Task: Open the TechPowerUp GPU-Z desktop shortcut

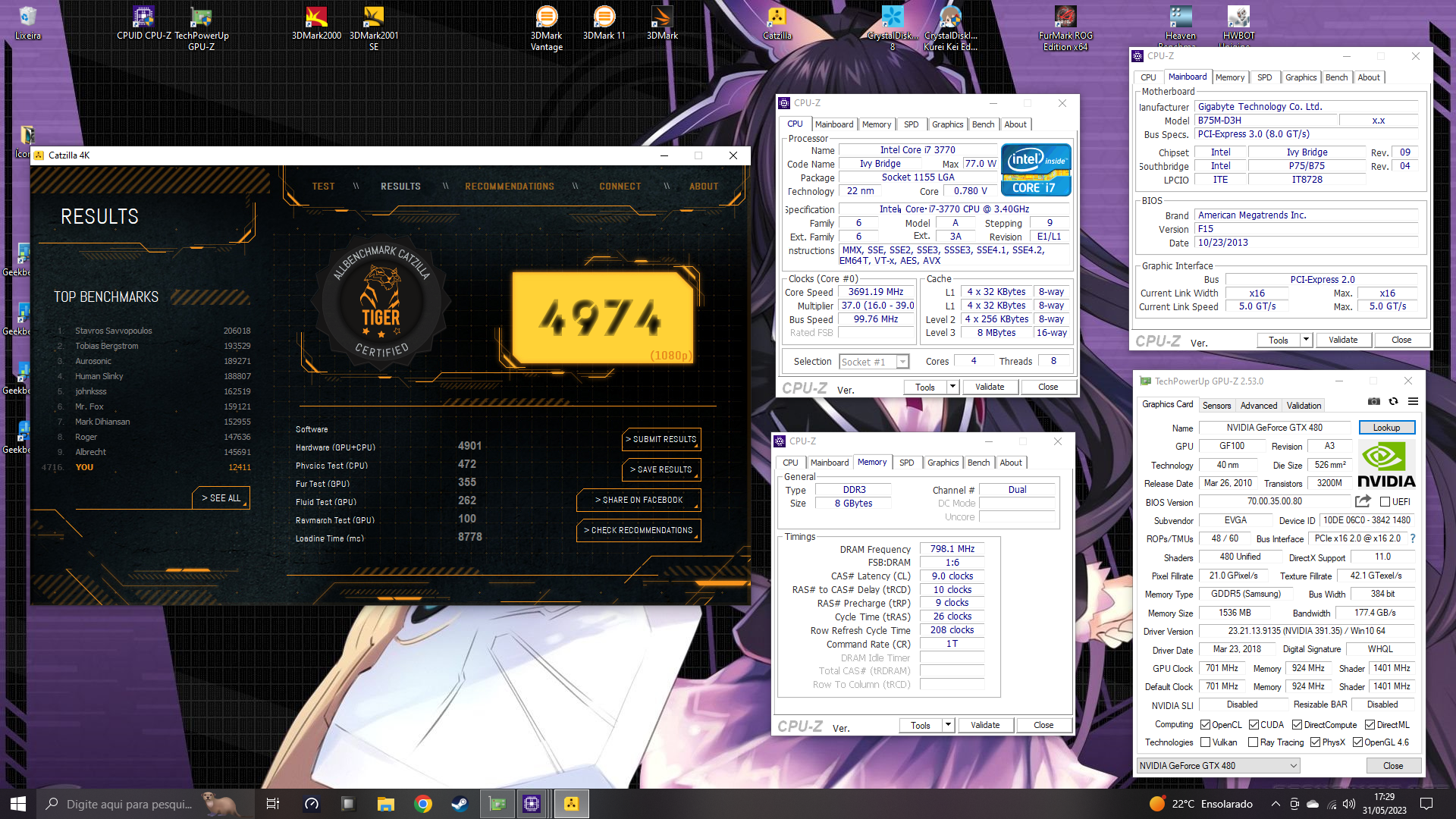Action: [201, 29]
